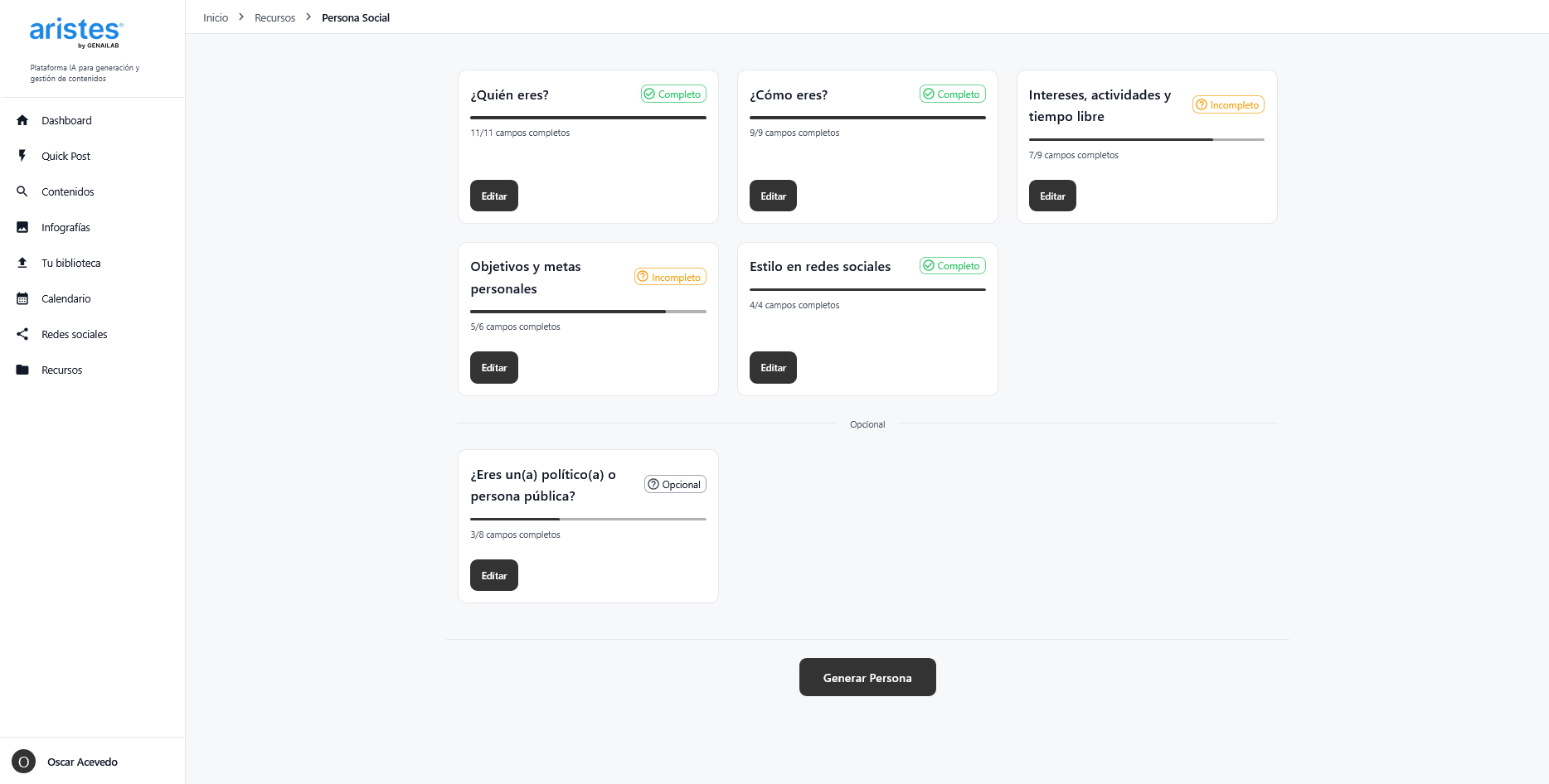Go to Inicio in breadcrumb
The height and width of the screenshot is (784, 1549).
click(216, 17)
